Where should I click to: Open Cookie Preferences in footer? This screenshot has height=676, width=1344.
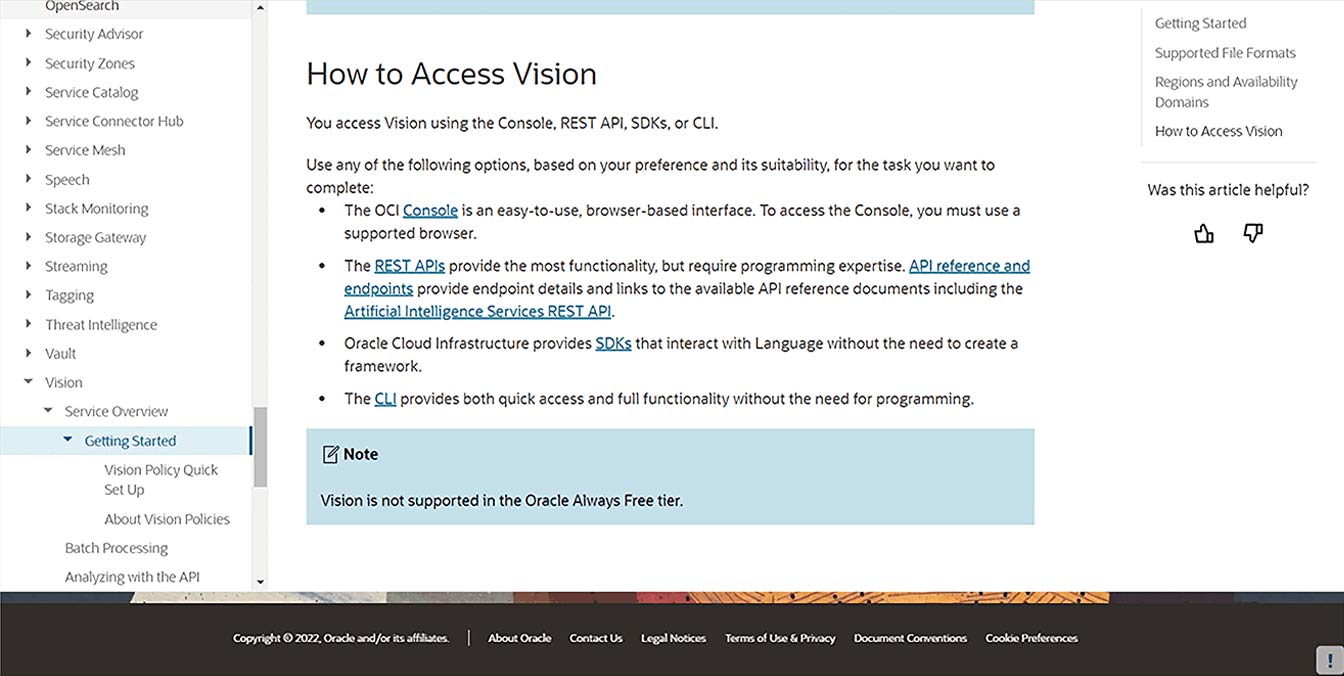[1031, 638]
